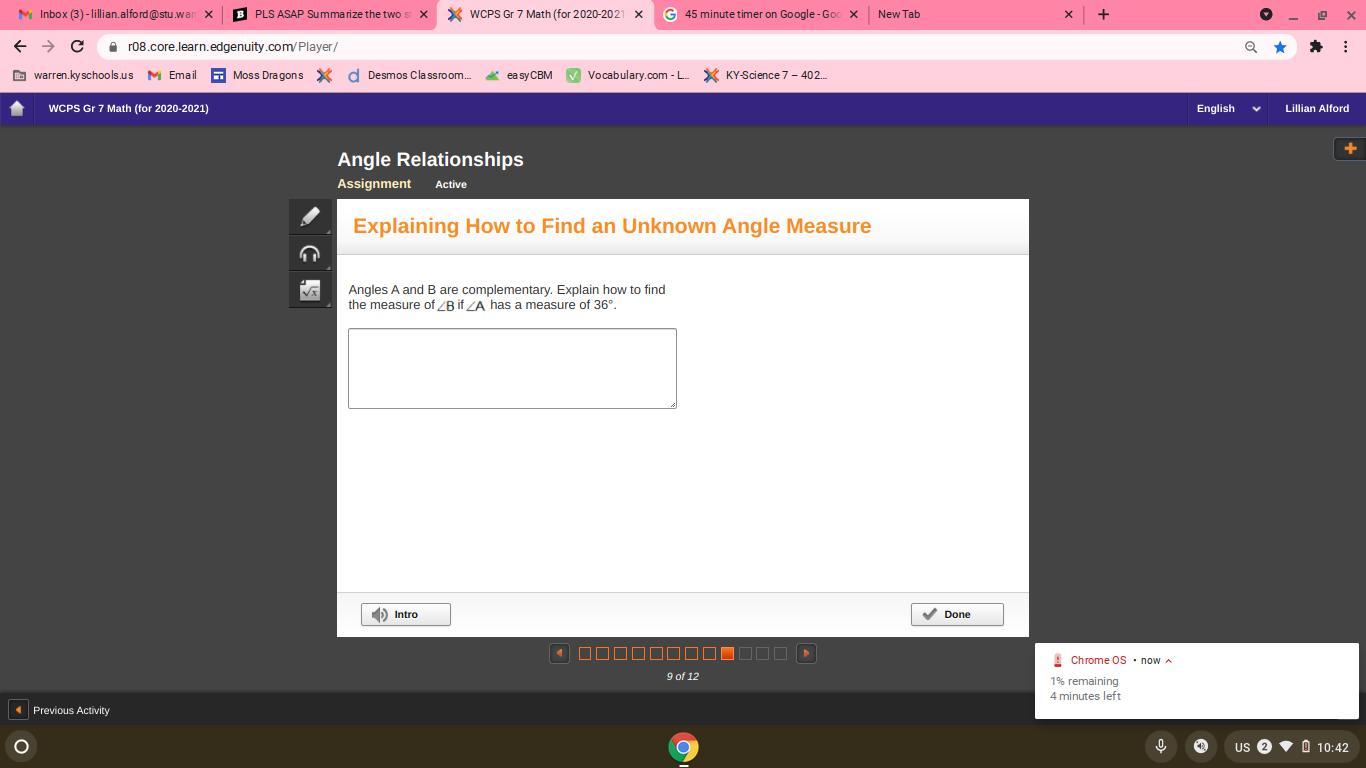The image size is (1366, 768).
Task: Click the orange plus icon
Action: pos(1349,149)
